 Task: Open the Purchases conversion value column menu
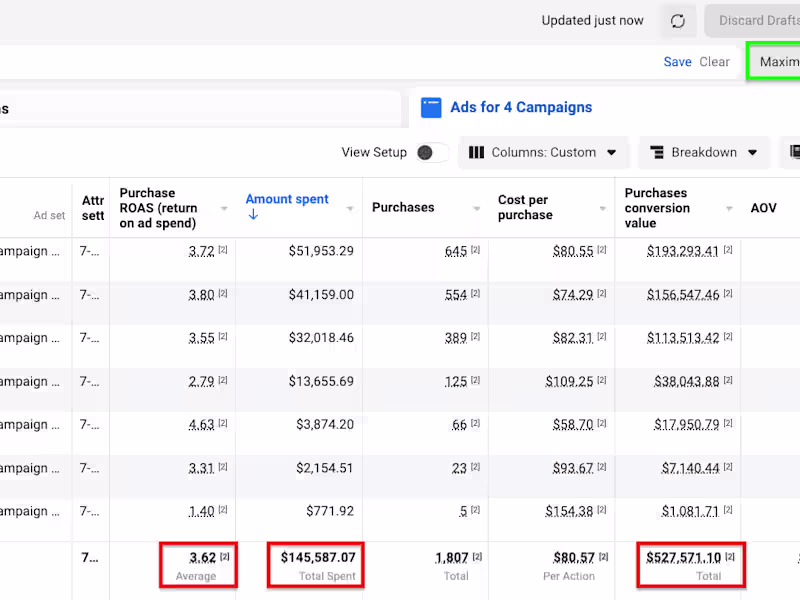click(x=729, y=208)
